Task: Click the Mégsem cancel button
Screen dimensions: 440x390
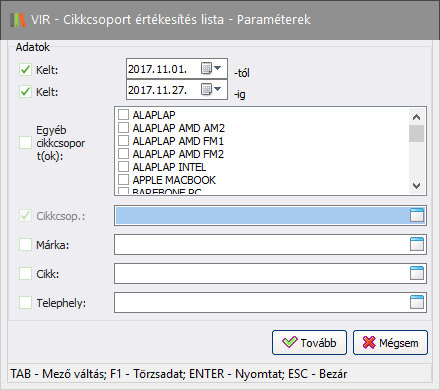Action: pos(390,342)
